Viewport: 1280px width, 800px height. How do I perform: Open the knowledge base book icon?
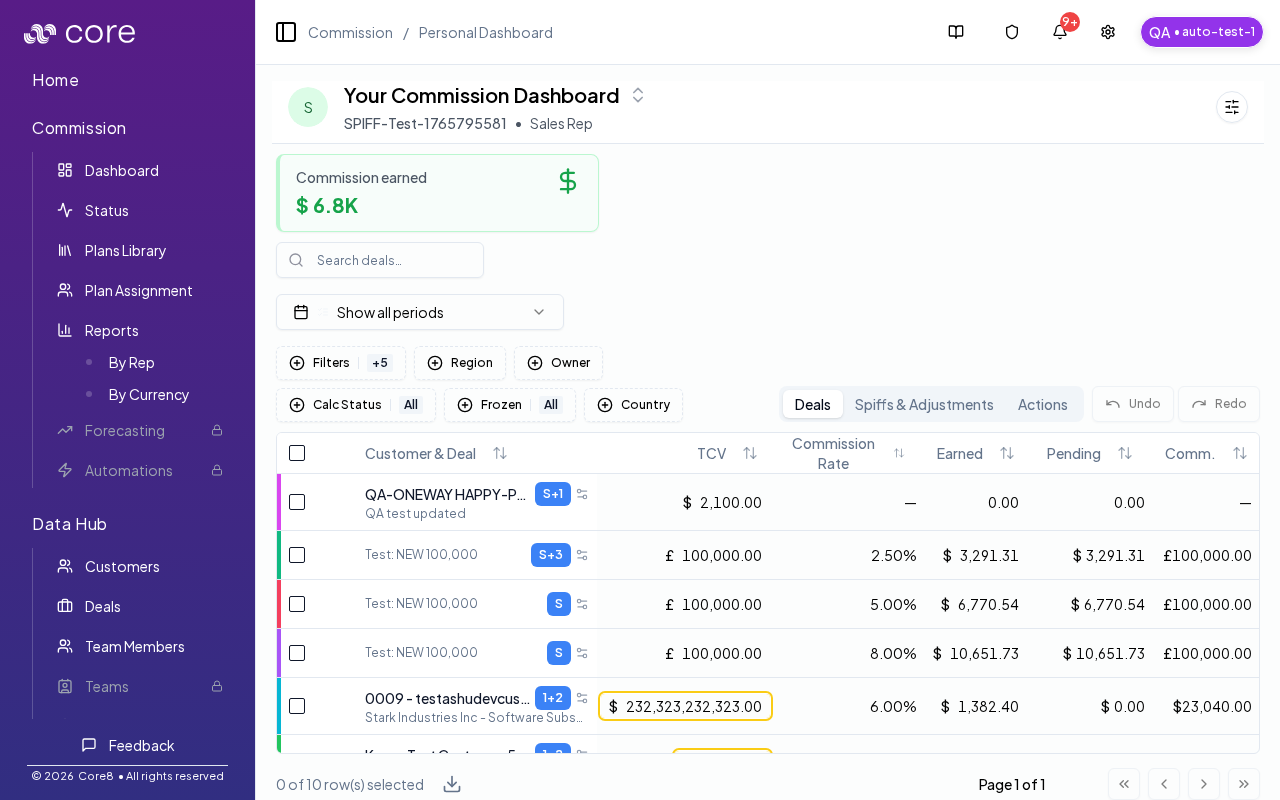[x=955, y=32]
